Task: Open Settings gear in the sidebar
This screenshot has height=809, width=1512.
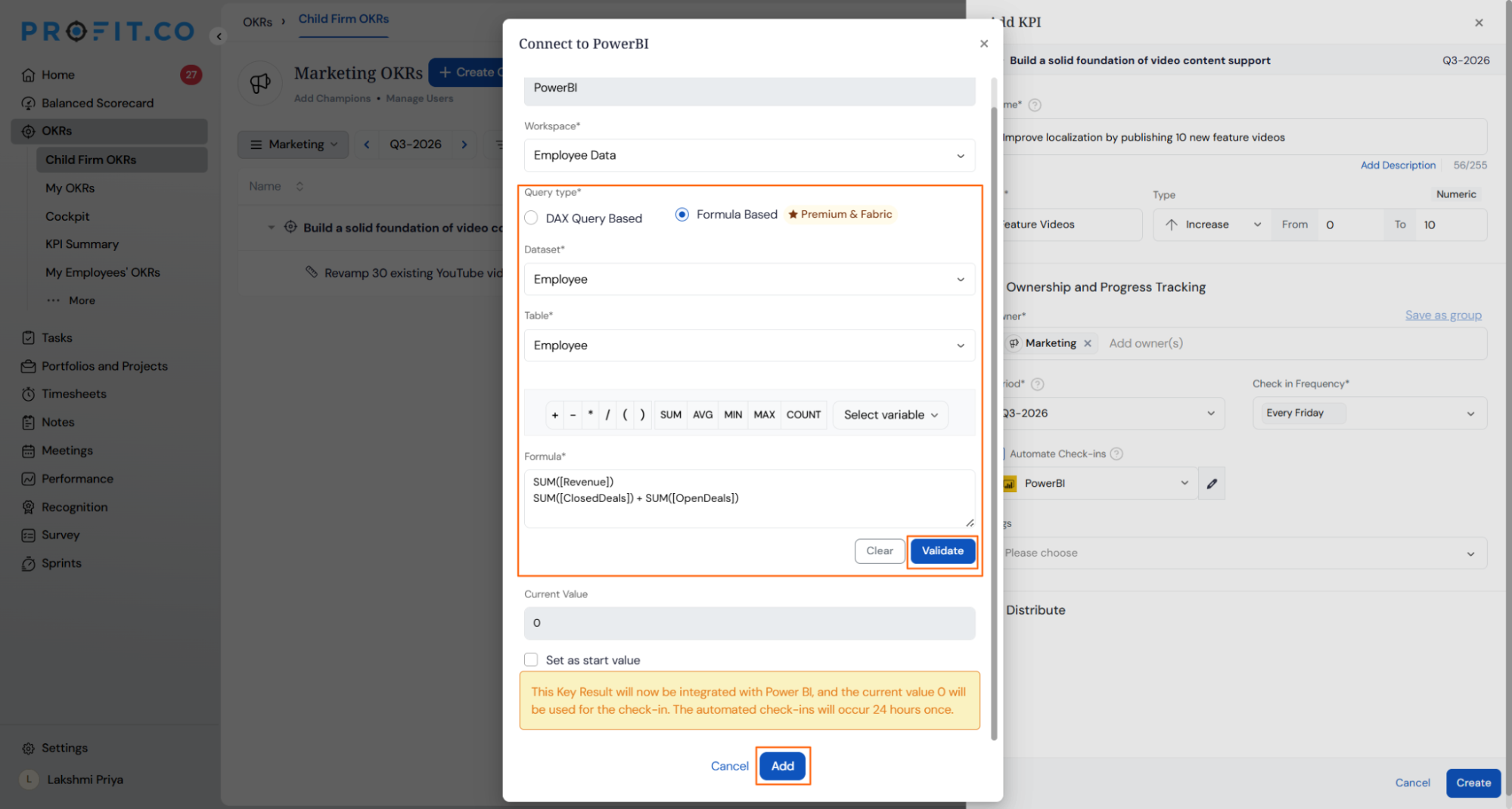Action: (x=29, y=749)
